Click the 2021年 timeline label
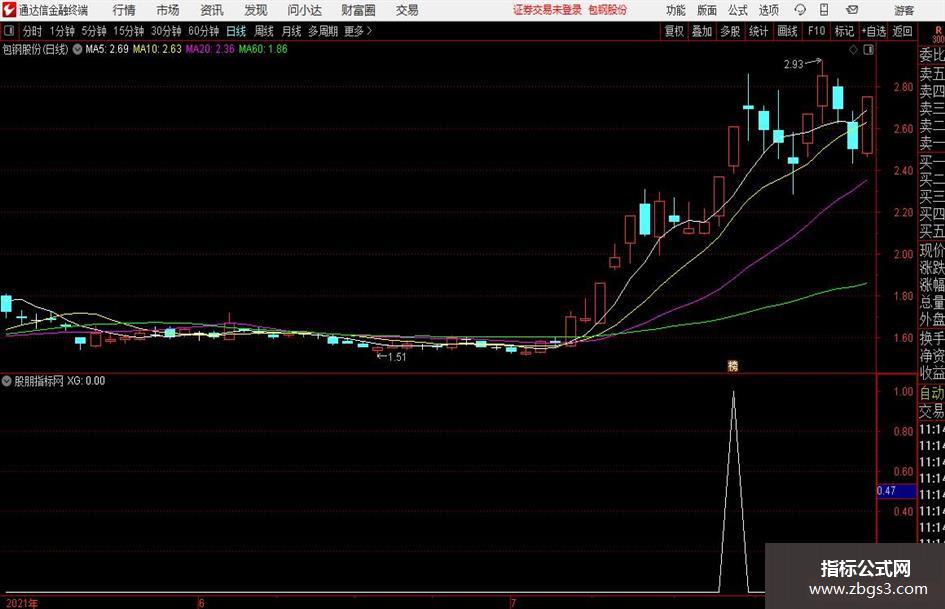Screen dimensions: 945x609 (x=22, y=603)
